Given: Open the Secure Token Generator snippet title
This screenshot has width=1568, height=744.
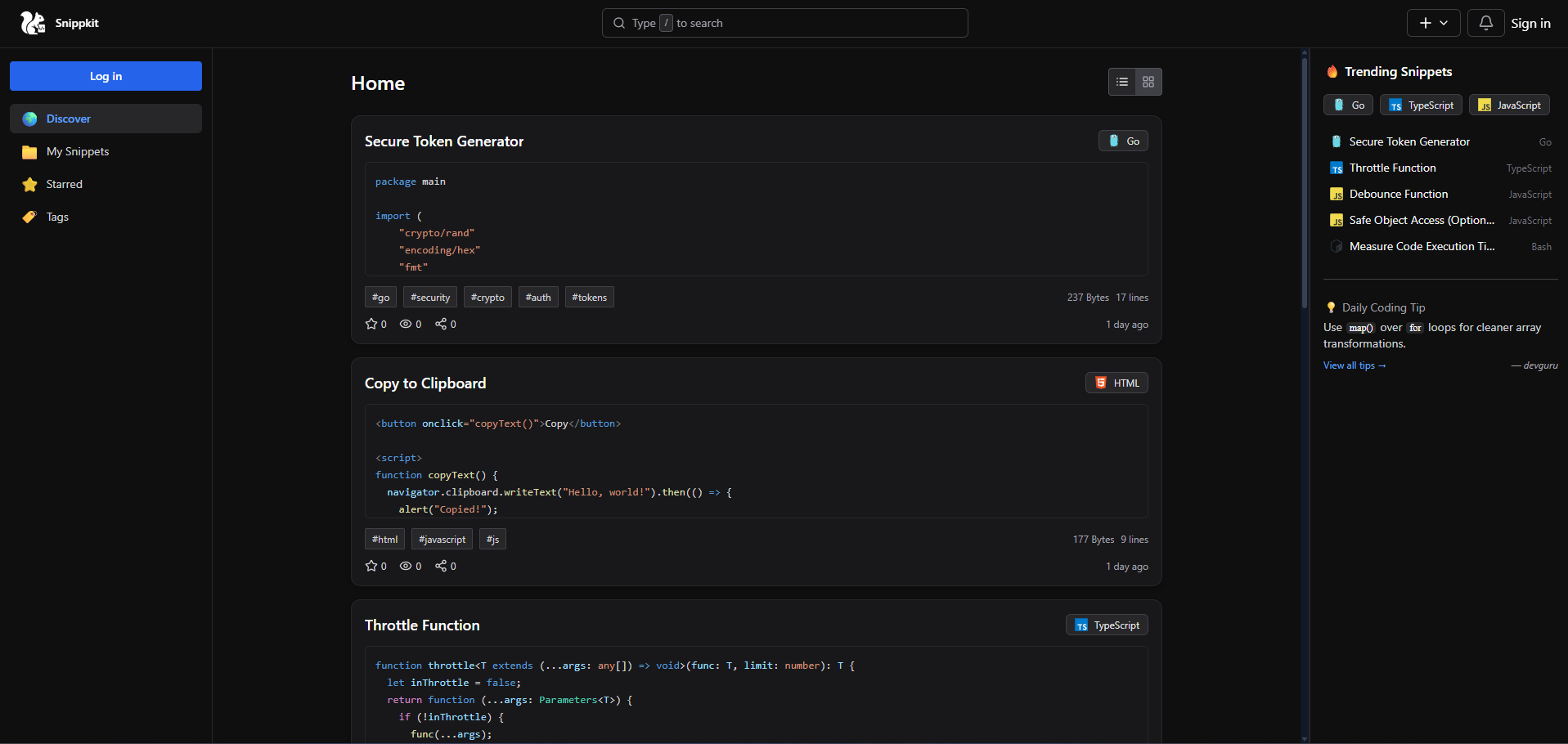Looking at the screenshot, I should coord(444,141).
